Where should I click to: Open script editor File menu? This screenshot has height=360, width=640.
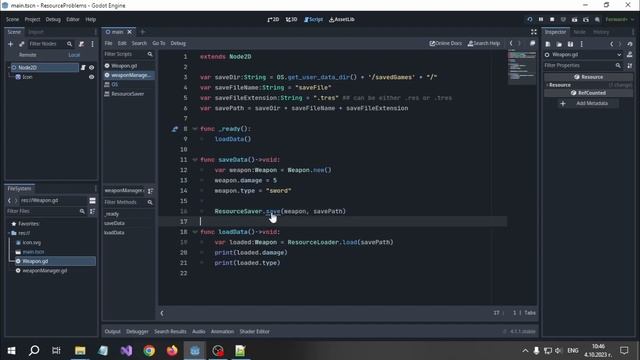click(108, 43)
